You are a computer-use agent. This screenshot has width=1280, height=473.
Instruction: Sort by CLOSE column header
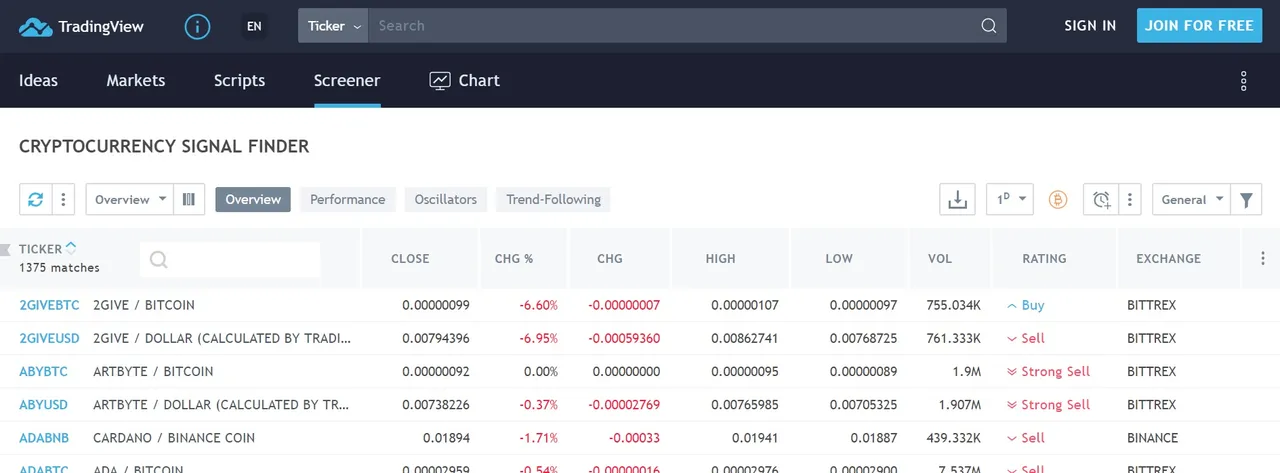pyautogui.click(x=410, y=258)
